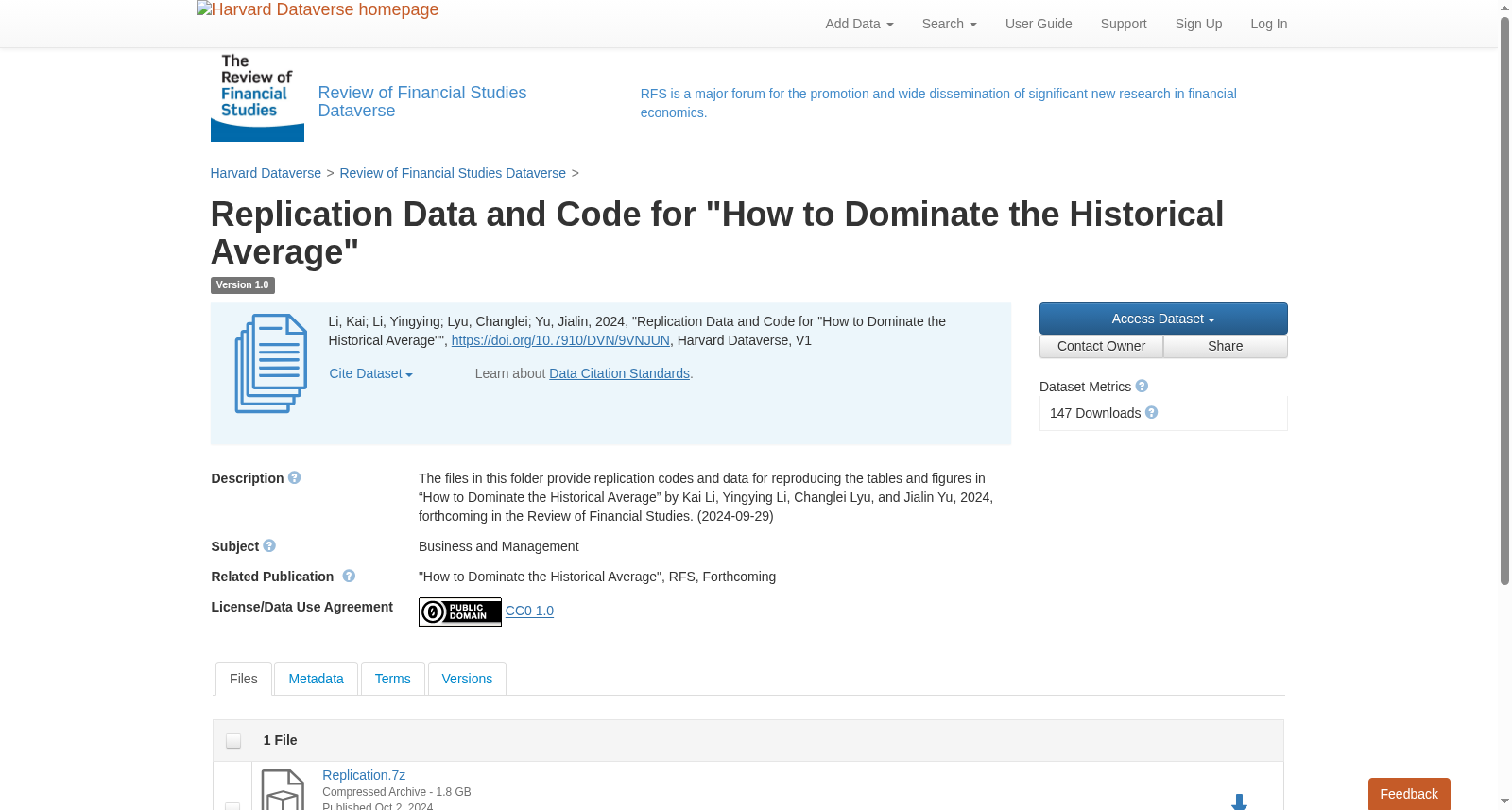Toggle the select-all files checkbox
Image resolution: width=1512 pixels, height=810 pixels.
[233, 741]
